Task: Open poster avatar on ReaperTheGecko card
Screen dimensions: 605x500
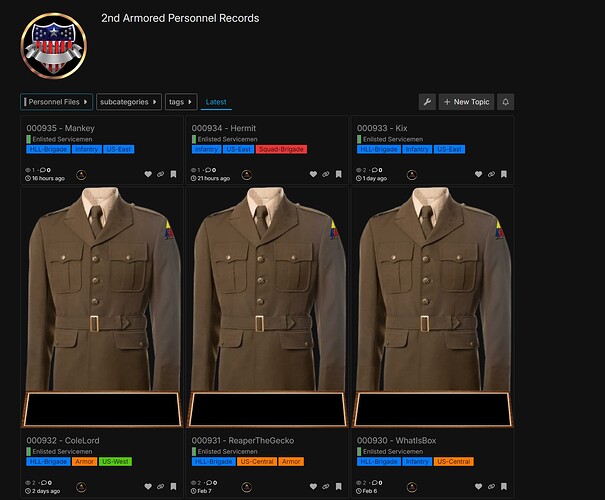Action: pos(247,487)
